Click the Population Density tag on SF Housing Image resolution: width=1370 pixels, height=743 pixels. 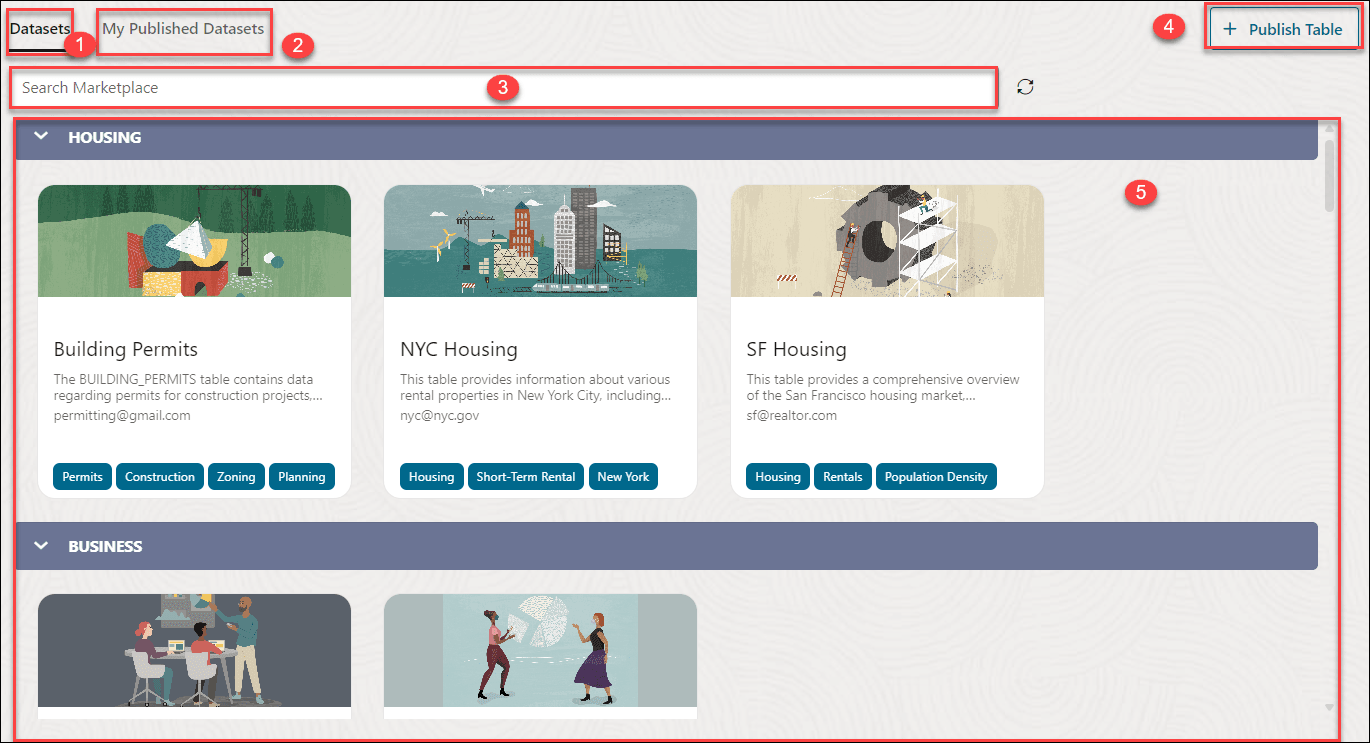(936, 476)
